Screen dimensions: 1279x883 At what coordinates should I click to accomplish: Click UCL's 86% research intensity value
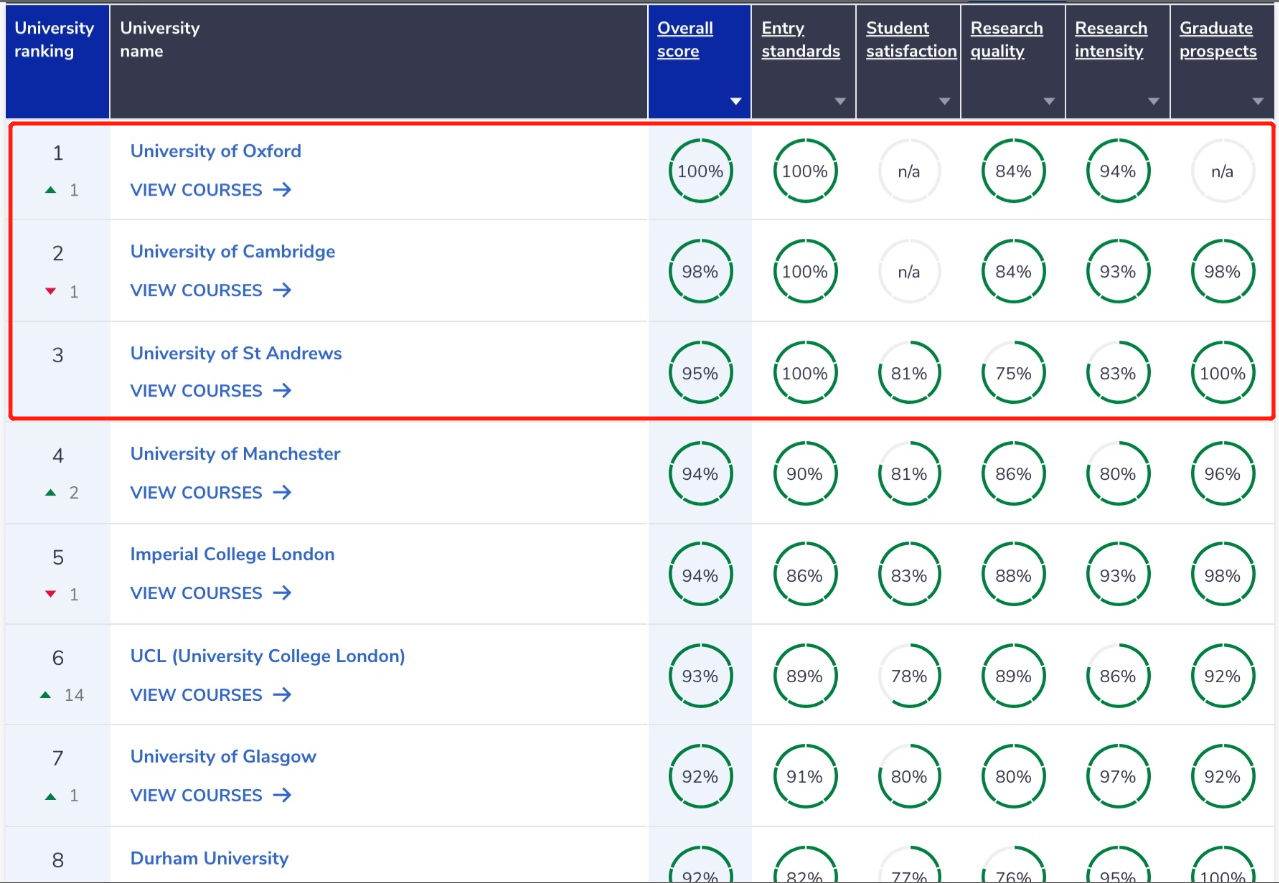pos(1118,676)
